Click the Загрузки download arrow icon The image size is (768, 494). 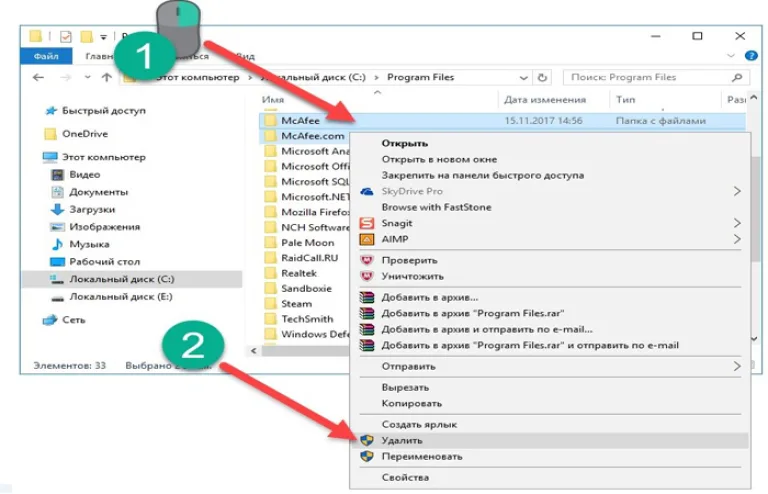(x=57, y=210)
